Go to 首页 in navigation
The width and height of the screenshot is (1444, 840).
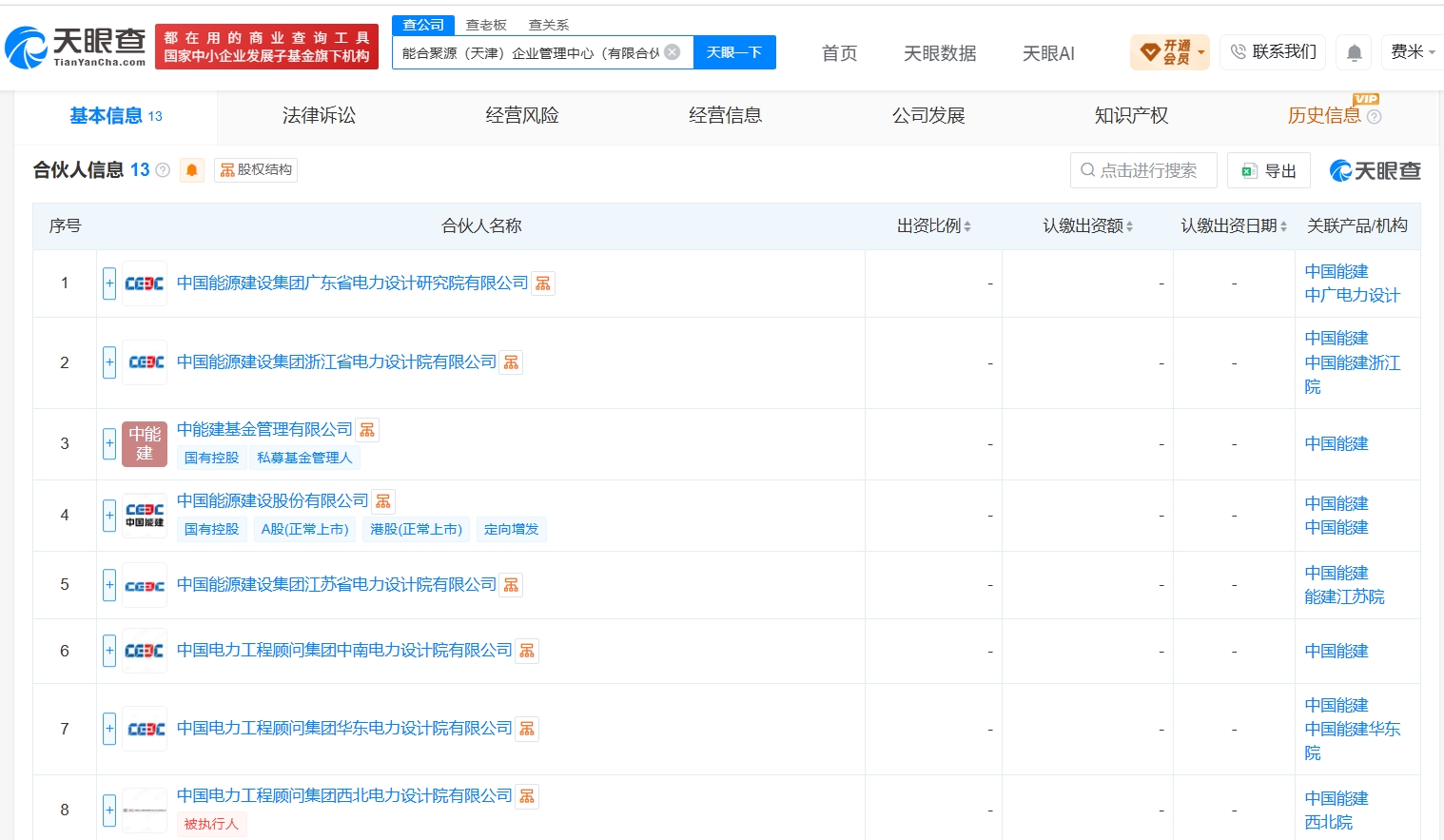[839, 53]
